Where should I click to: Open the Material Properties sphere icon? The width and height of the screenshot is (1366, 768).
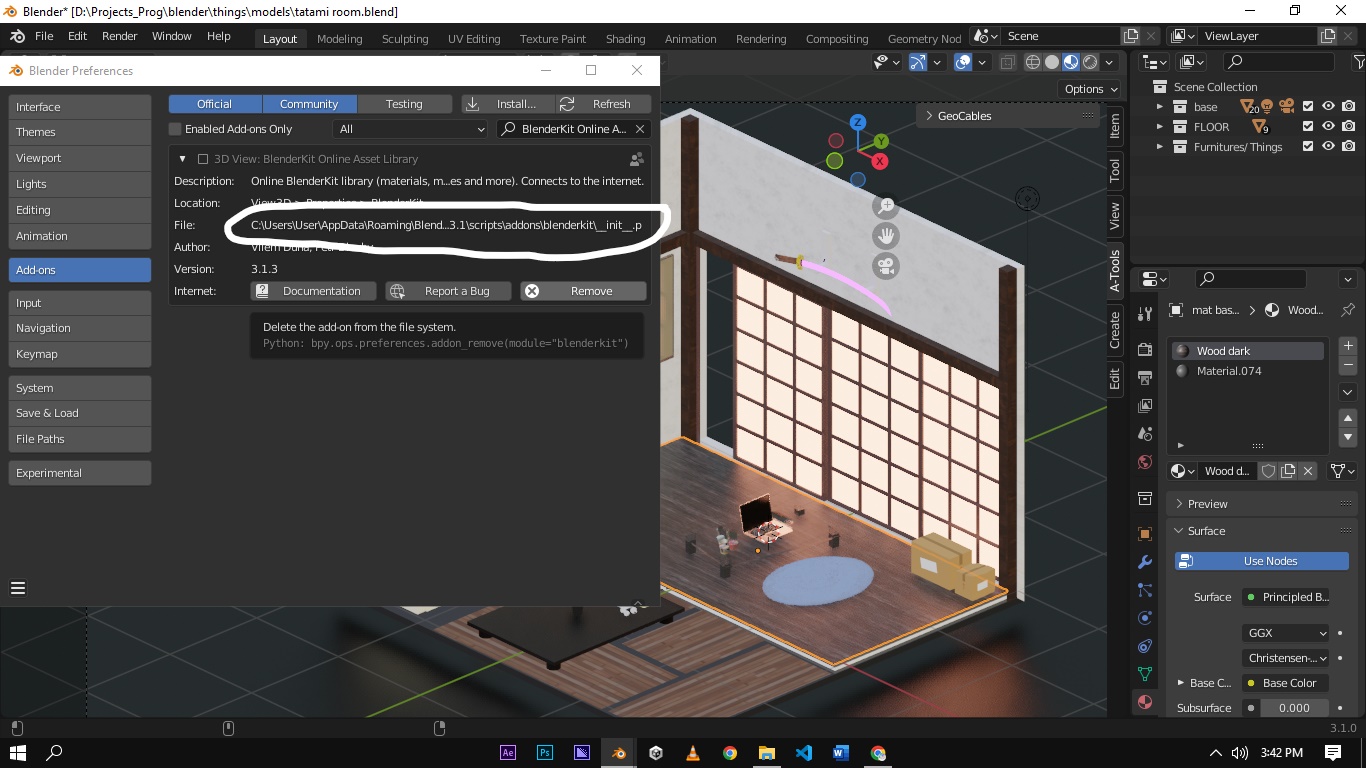click(1144, 703)
